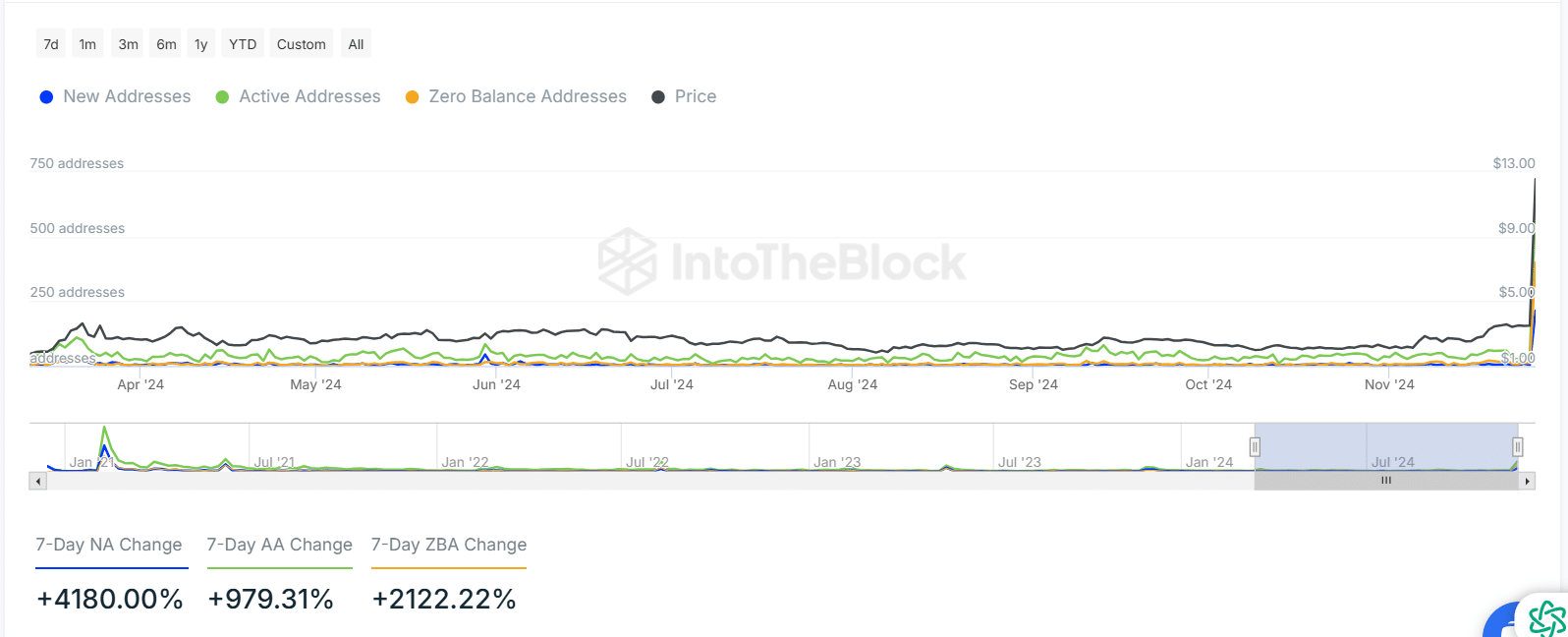Click the Jun '24 axis label
This screenshot has width=1568, height=637.
pyautogui.click(x=496, y=384)
